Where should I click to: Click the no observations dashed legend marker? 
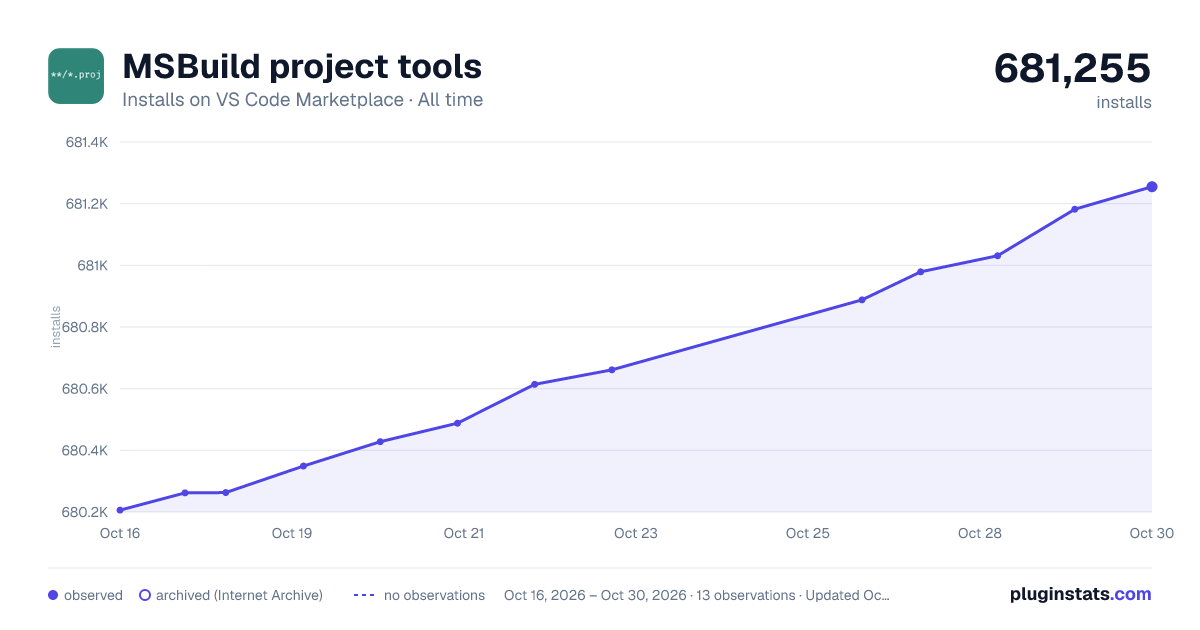(363, 595)
